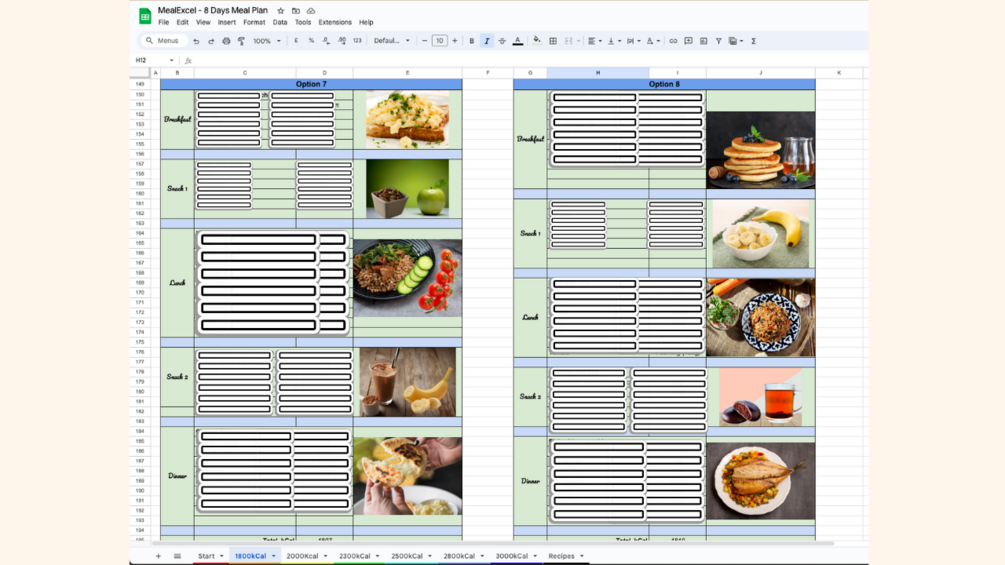Open the File menu
Screen dimensions: 1005x565
[163, 22]
